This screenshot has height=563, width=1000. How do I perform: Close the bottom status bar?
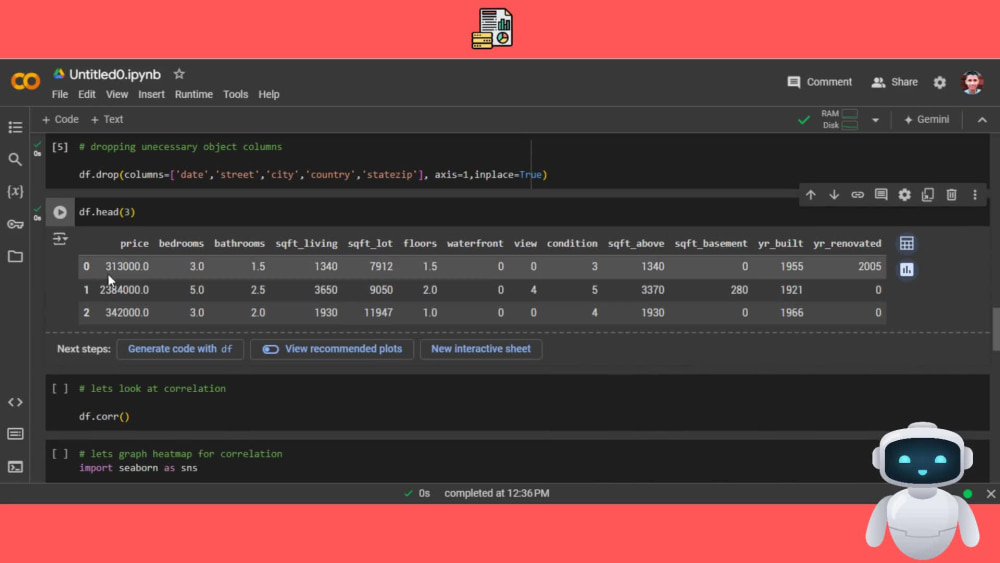[990, 494]
